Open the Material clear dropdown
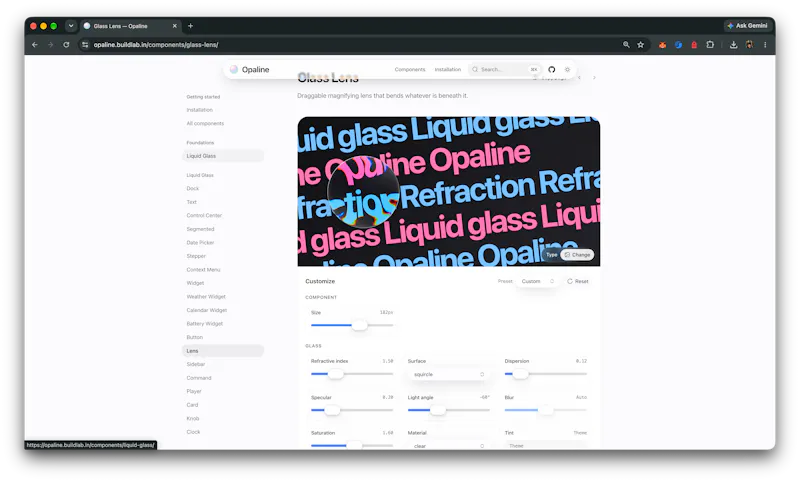Screen dimensions: 800x482 click(448, 446)
